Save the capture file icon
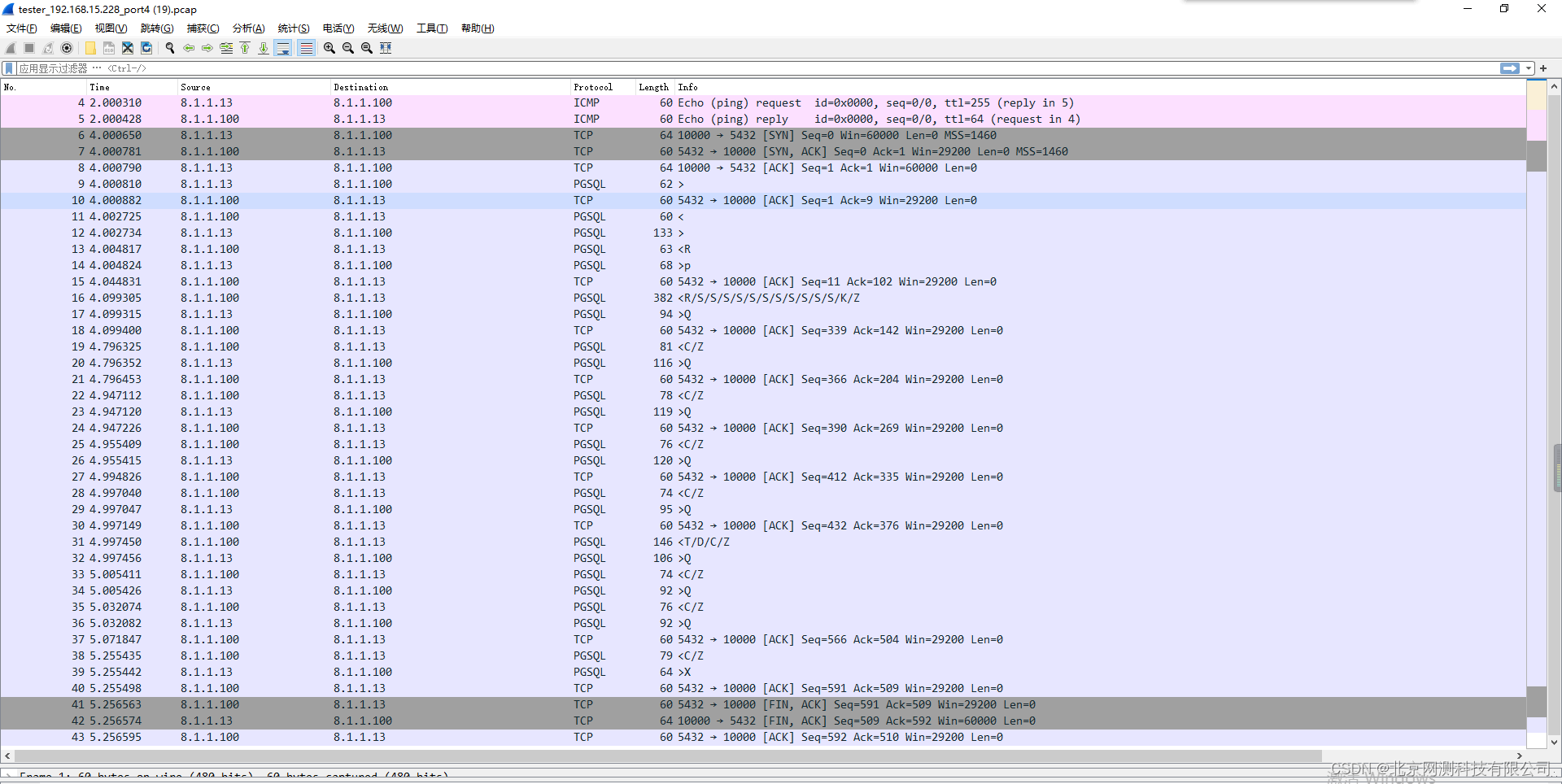The height and width of the screenshot is (784, 1562). point(109,48)
